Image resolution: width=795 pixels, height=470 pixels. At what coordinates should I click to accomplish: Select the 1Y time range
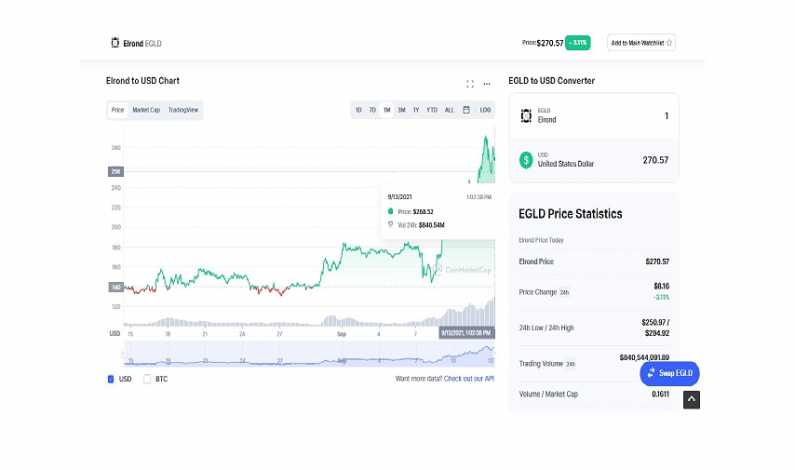coord(415,110)
